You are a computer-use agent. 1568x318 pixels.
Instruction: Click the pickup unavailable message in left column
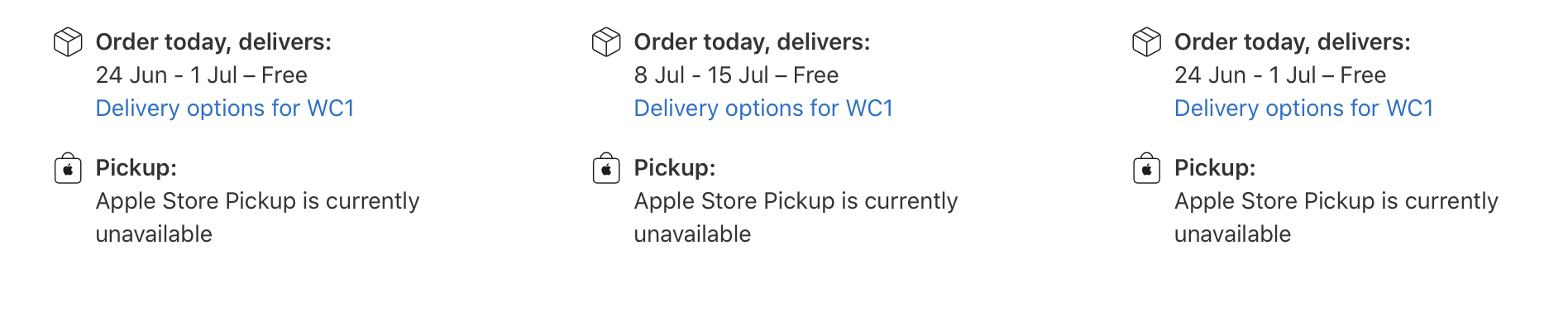click(x=257, y=218)
